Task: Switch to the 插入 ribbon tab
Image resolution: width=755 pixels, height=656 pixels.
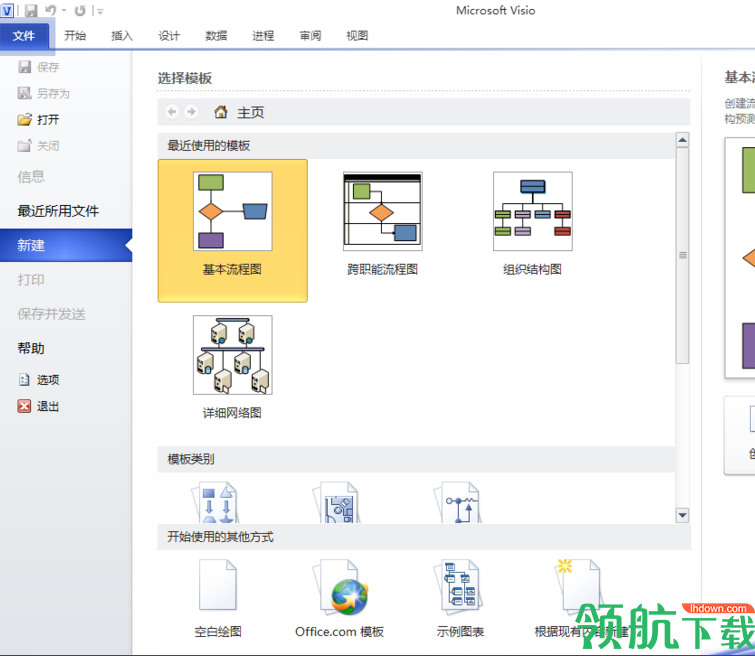Action: (x=122, y=36)
